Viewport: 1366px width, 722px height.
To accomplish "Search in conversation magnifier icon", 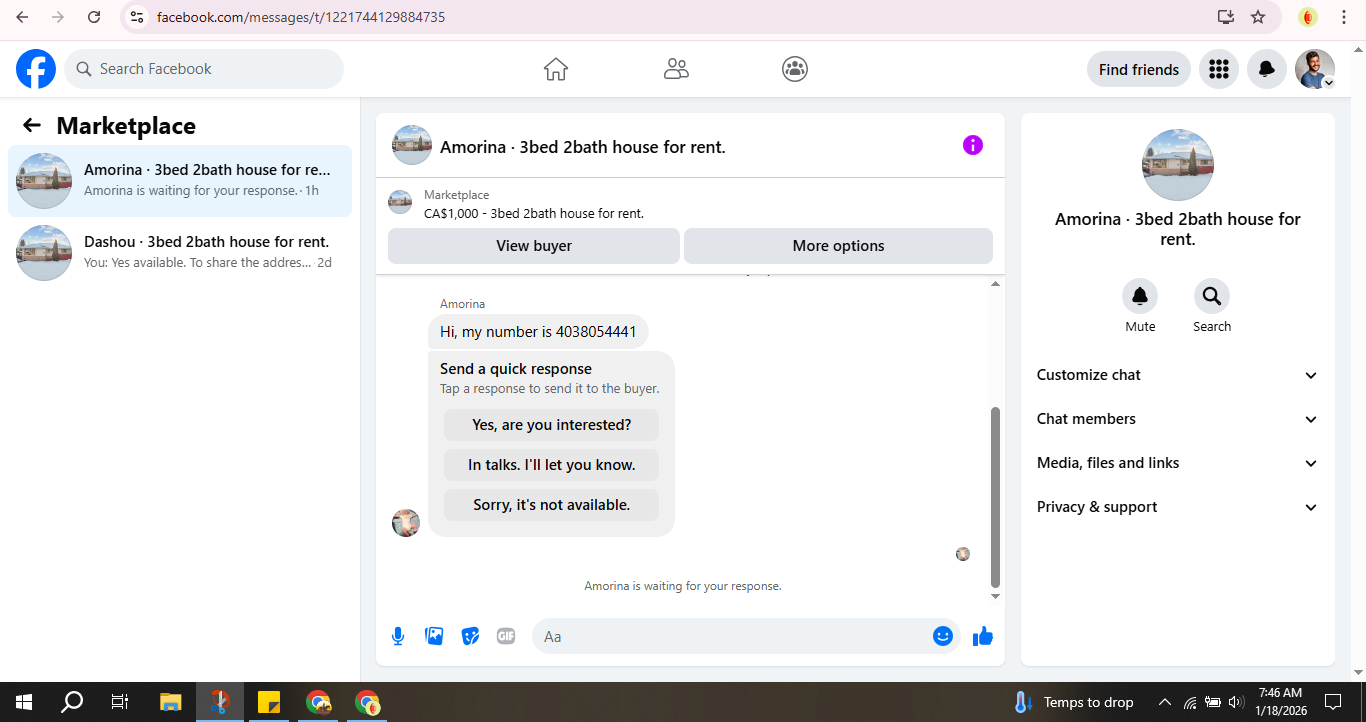I will tap(1212, 296).
